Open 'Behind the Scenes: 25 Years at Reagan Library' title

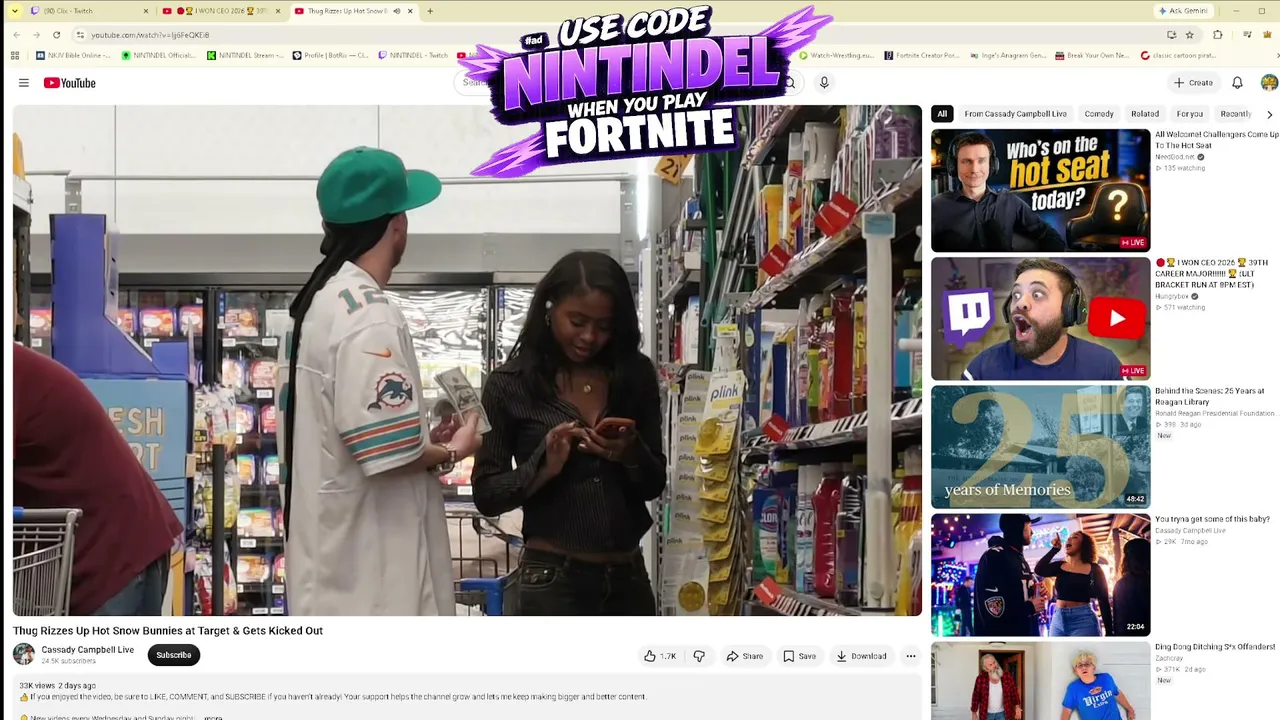tap(1210, 396)
